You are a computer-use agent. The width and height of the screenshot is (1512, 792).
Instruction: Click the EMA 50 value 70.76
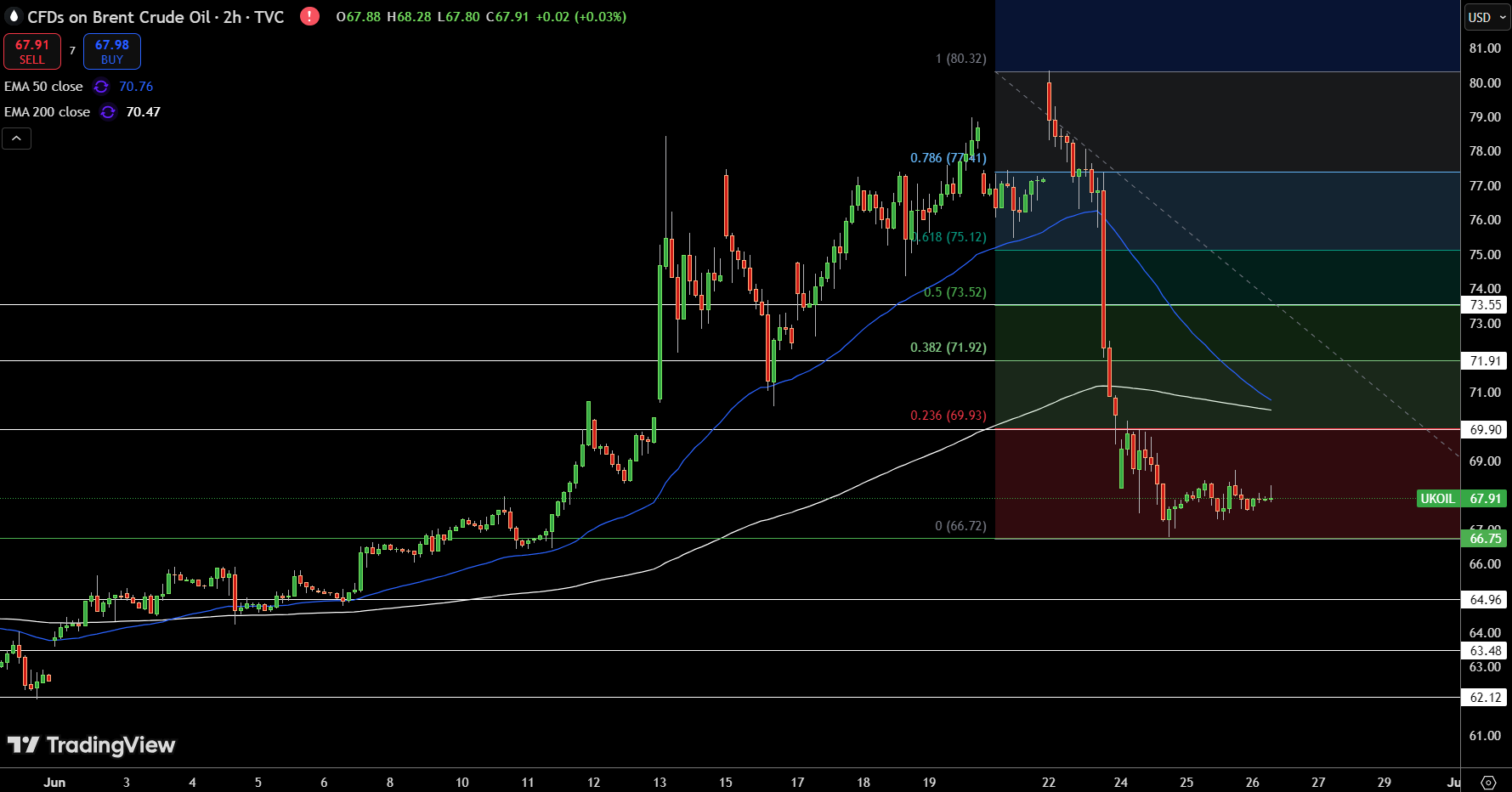136,87
